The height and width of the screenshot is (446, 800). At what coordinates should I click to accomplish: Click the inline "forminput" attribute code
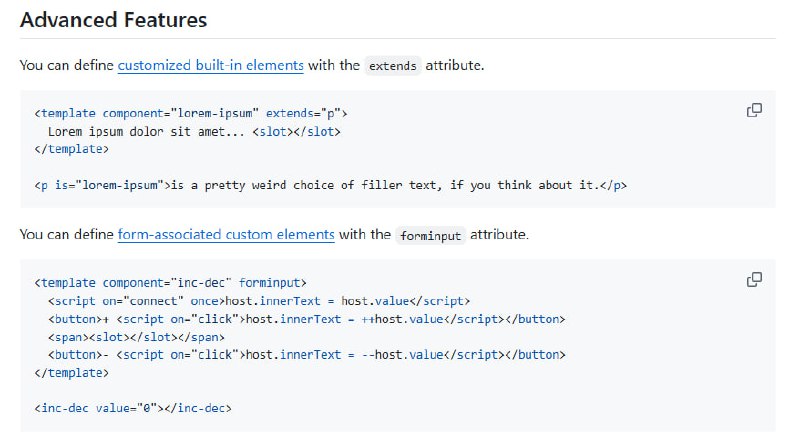pyautogui.click(x=430, y=236)
